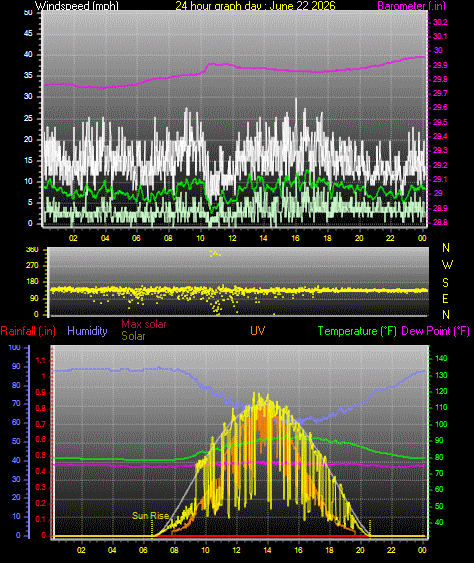
Task: Click 15 on the windspeed axis
Action: [x=28, y=160]
